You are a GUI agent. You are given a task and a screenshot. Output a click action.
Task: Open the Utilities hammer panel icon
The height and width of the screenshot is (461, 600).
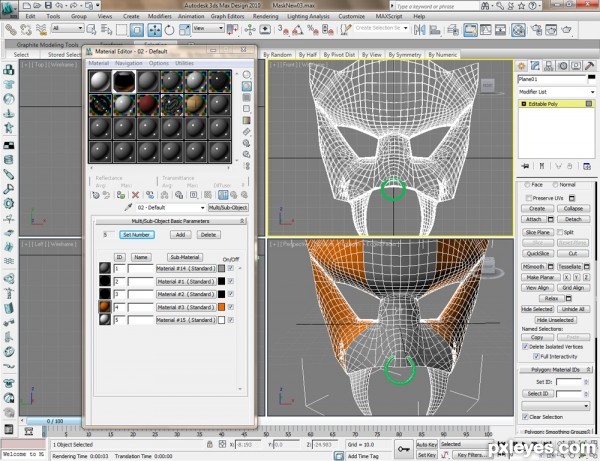tap(590, 66)
